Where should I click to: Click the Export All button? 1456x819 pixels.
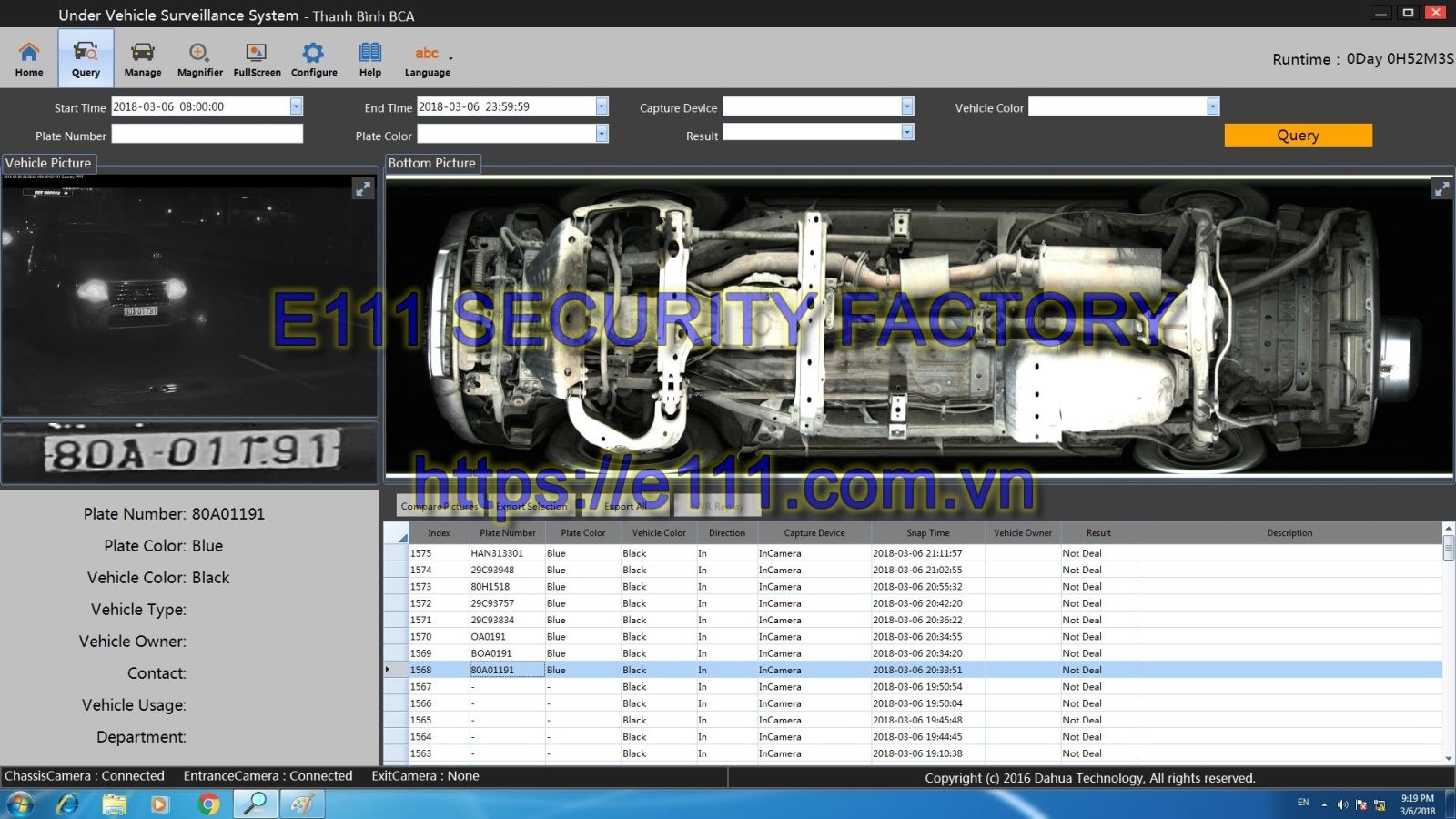(625, 506)
